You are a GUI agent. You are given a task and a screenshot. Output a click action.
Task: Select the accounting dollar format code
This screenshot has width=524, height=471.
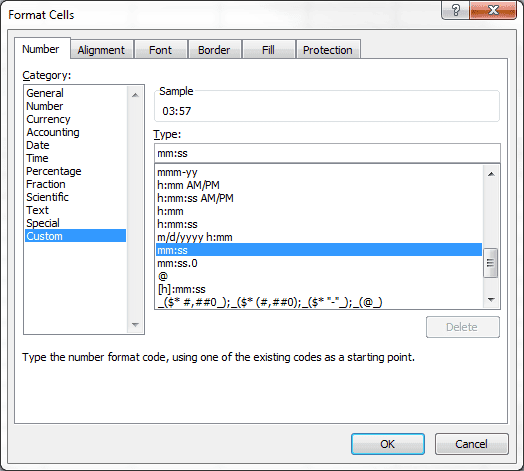(x=319, y=302)
